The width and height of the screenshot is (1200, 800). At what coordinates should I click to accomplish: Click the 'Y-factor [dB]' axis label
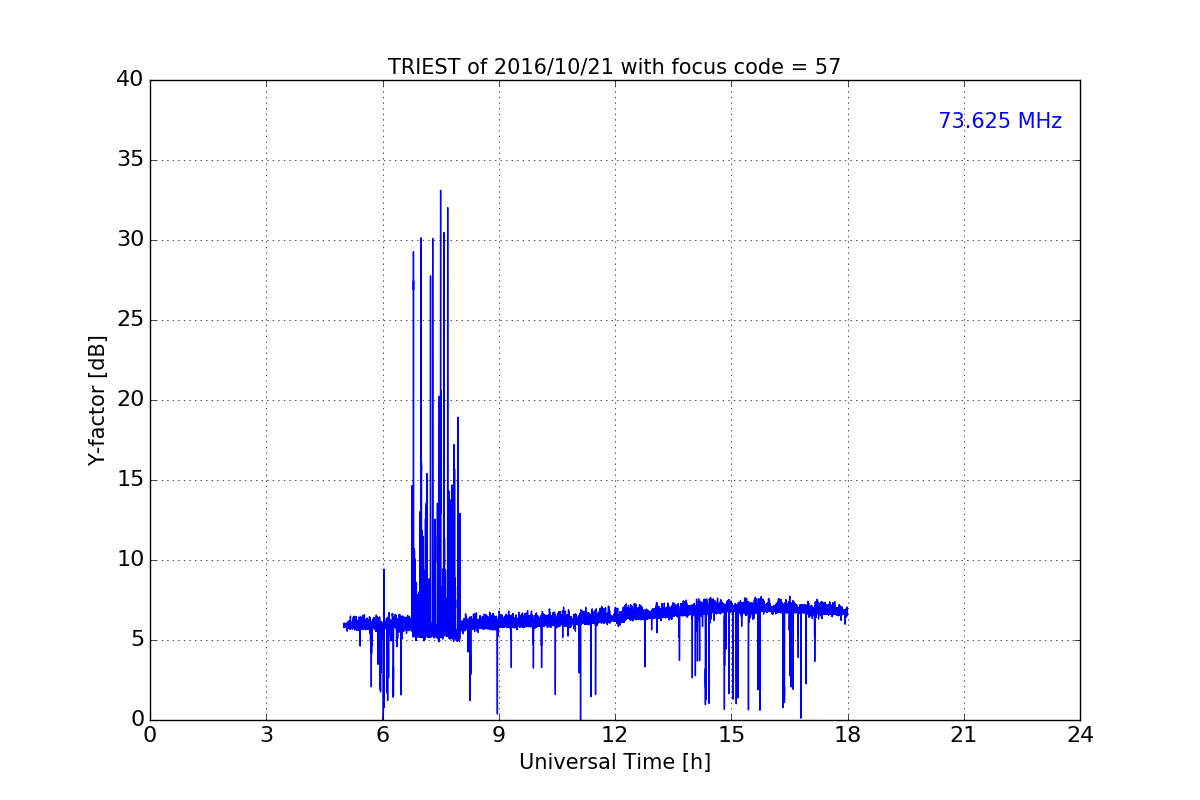tap(97, 400)
